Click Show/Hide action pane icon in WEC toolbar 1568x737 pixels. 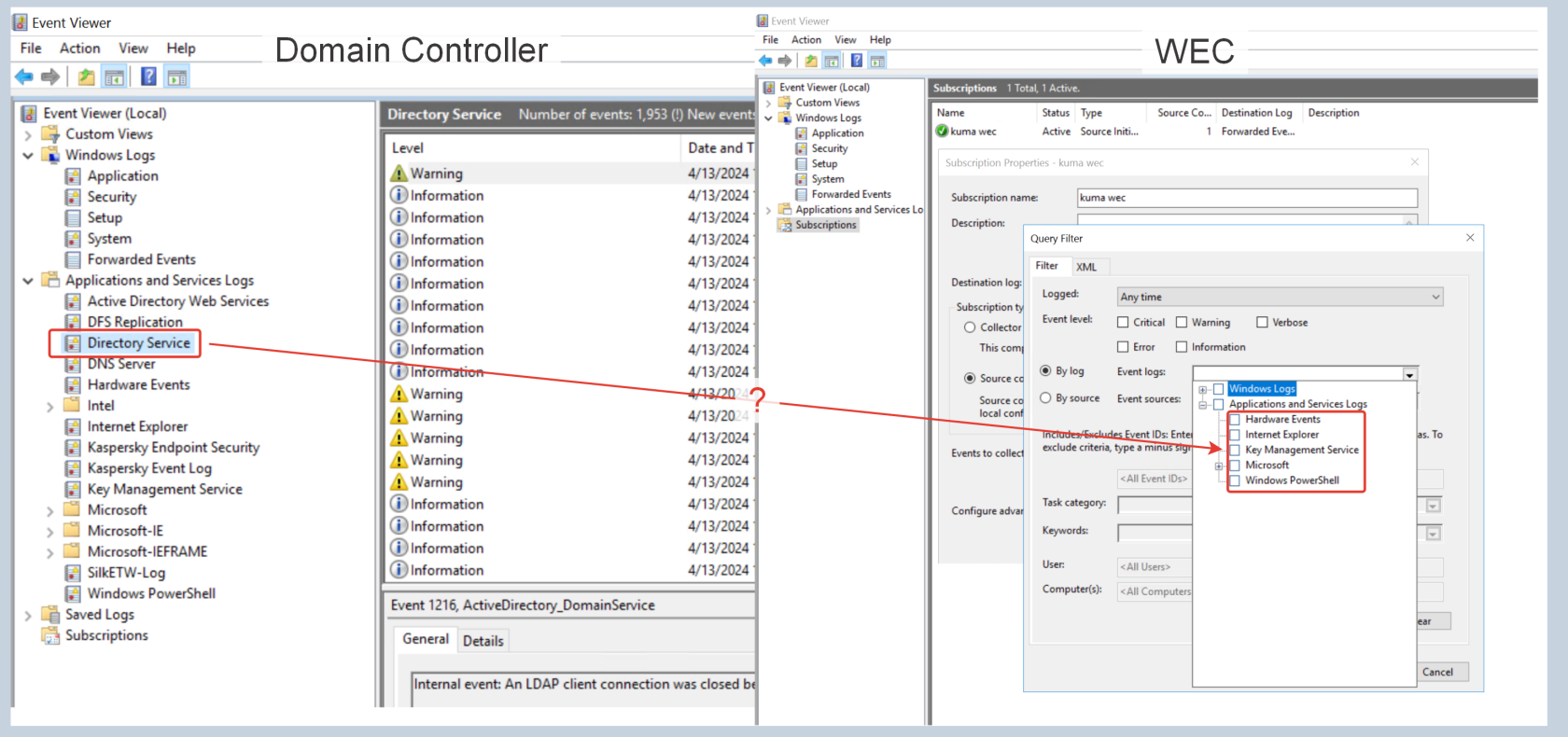pos(877,61)
